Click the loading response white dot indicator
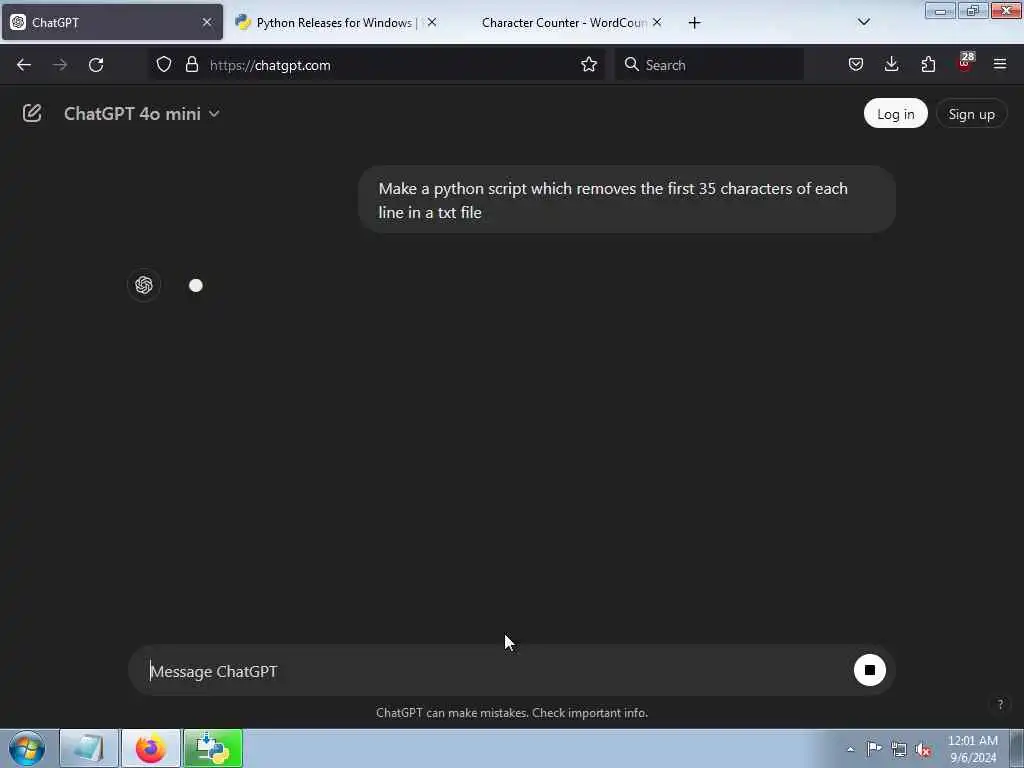This screenshot has height=768, width=1024. pos(196,285)
